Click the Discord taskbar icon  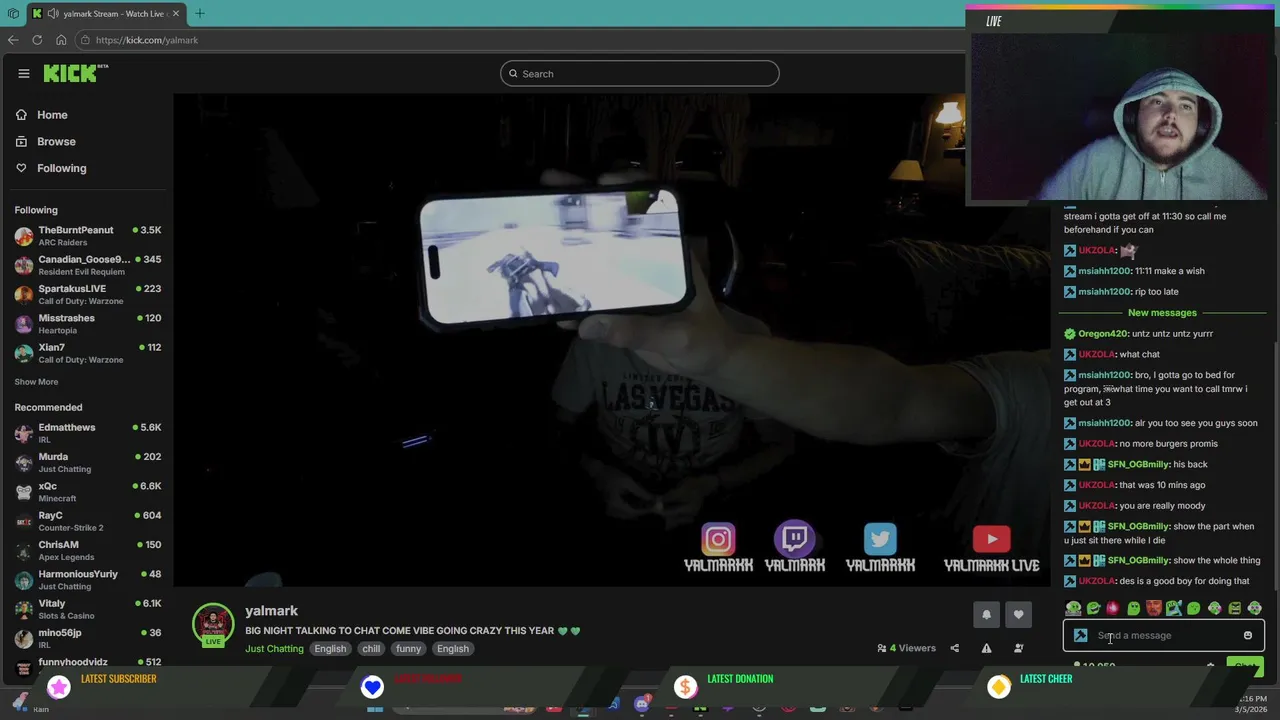[642, 706]
